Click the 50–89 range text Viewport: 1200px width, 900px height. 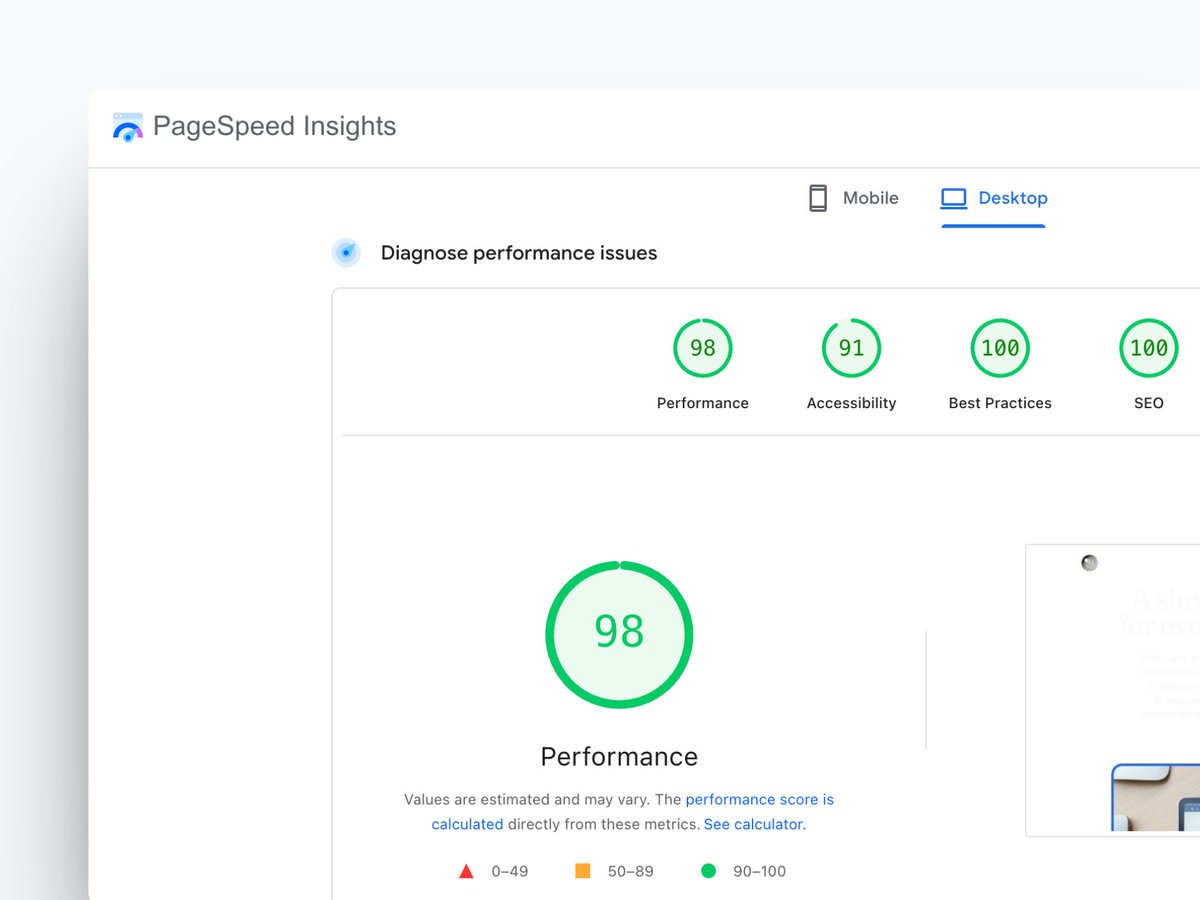[x=631, y=871]
